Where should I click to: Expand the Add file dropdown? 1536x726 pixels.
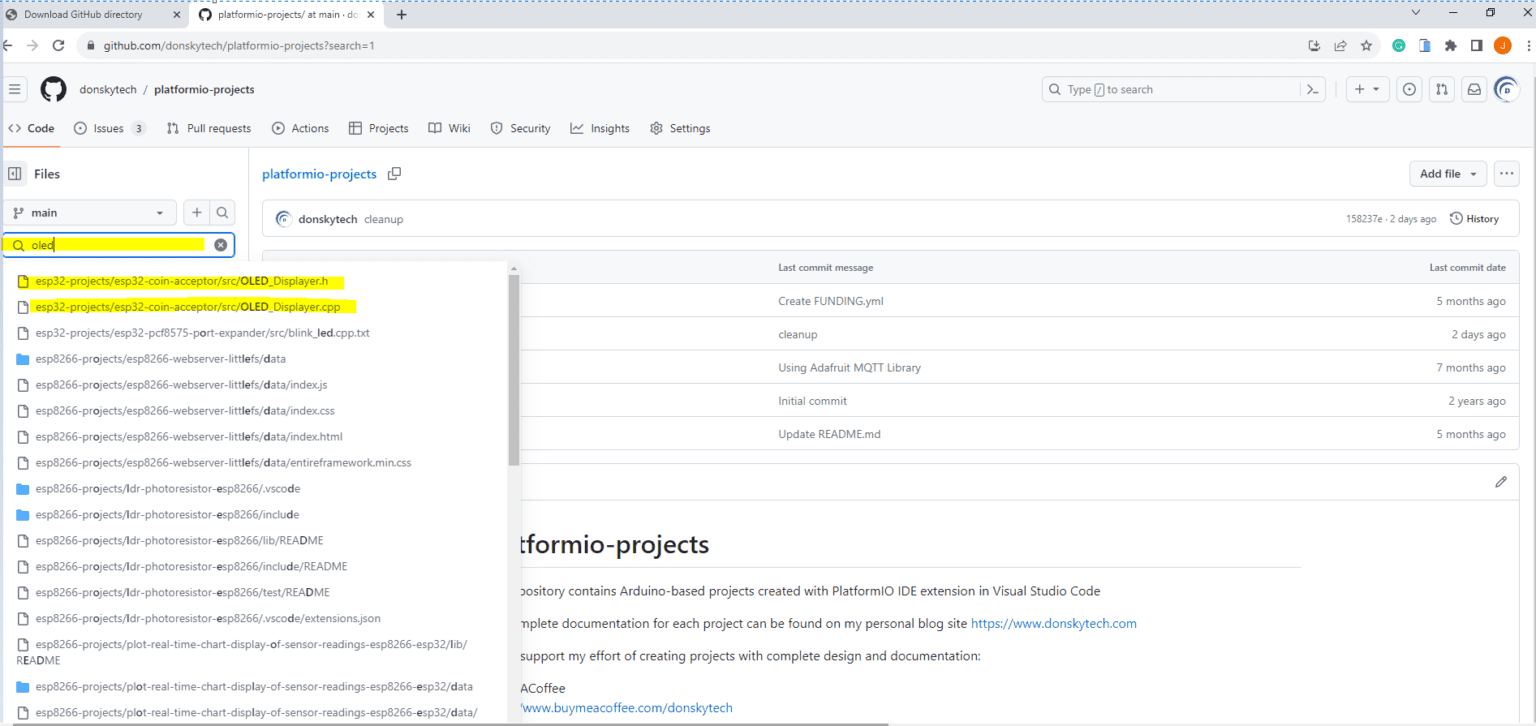tap(1447, 173)
